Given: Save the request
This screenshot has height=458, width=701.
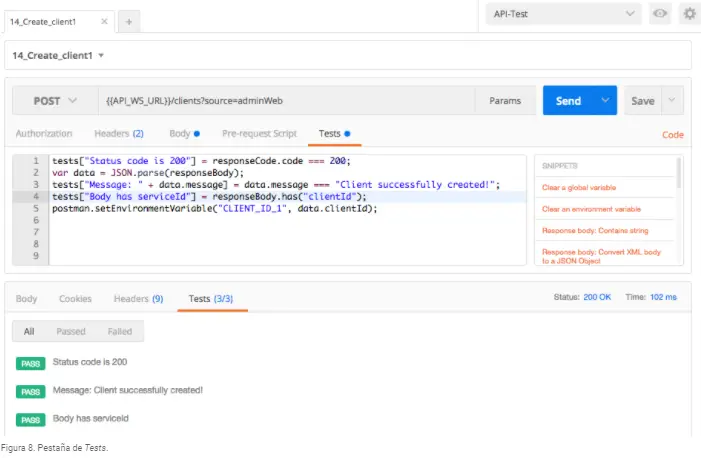Looking at the screenshot, I should tap(642, 101).
